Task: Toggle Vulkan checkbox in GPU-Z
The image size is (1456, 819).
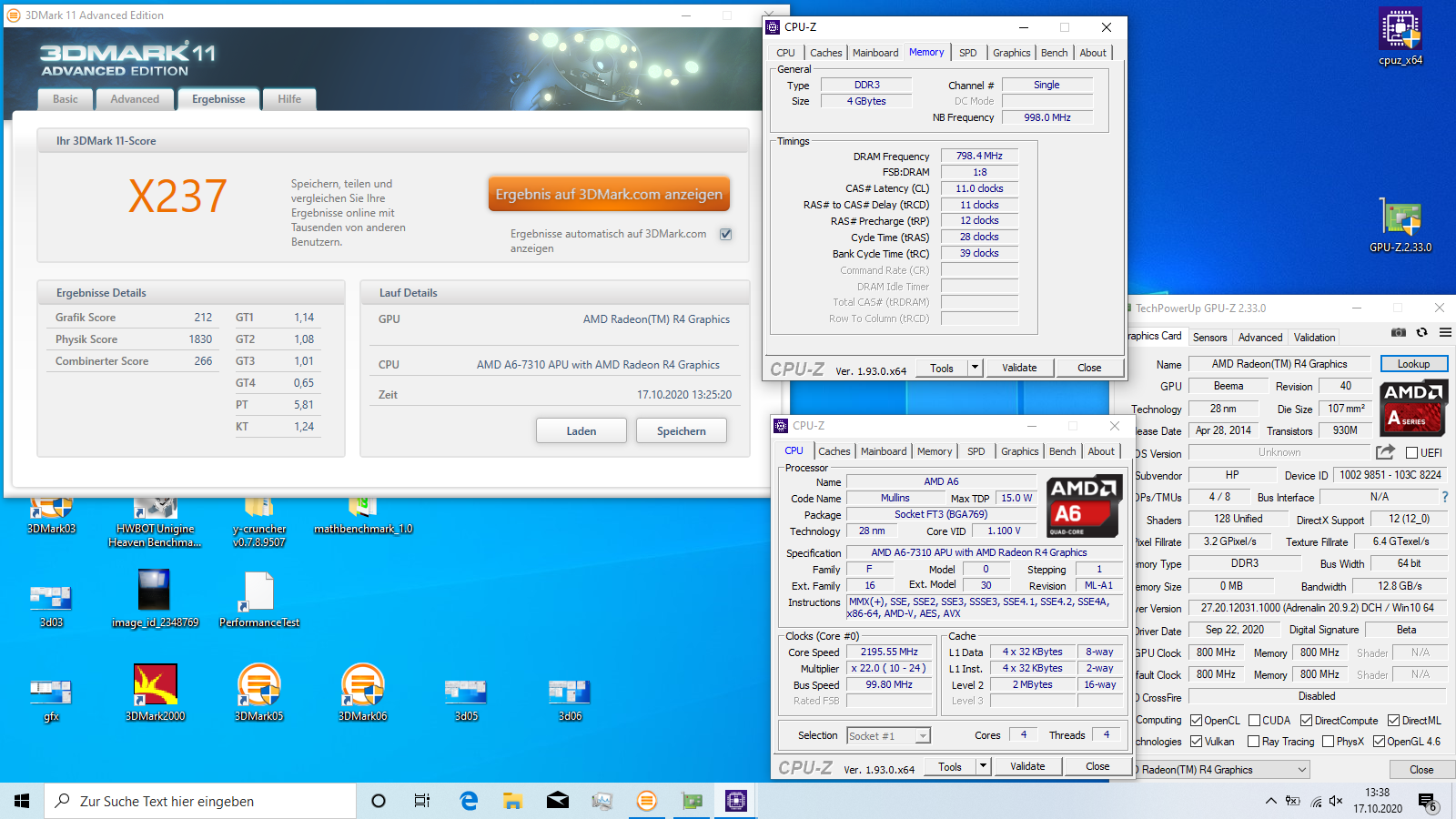Action: point(1197,742)
